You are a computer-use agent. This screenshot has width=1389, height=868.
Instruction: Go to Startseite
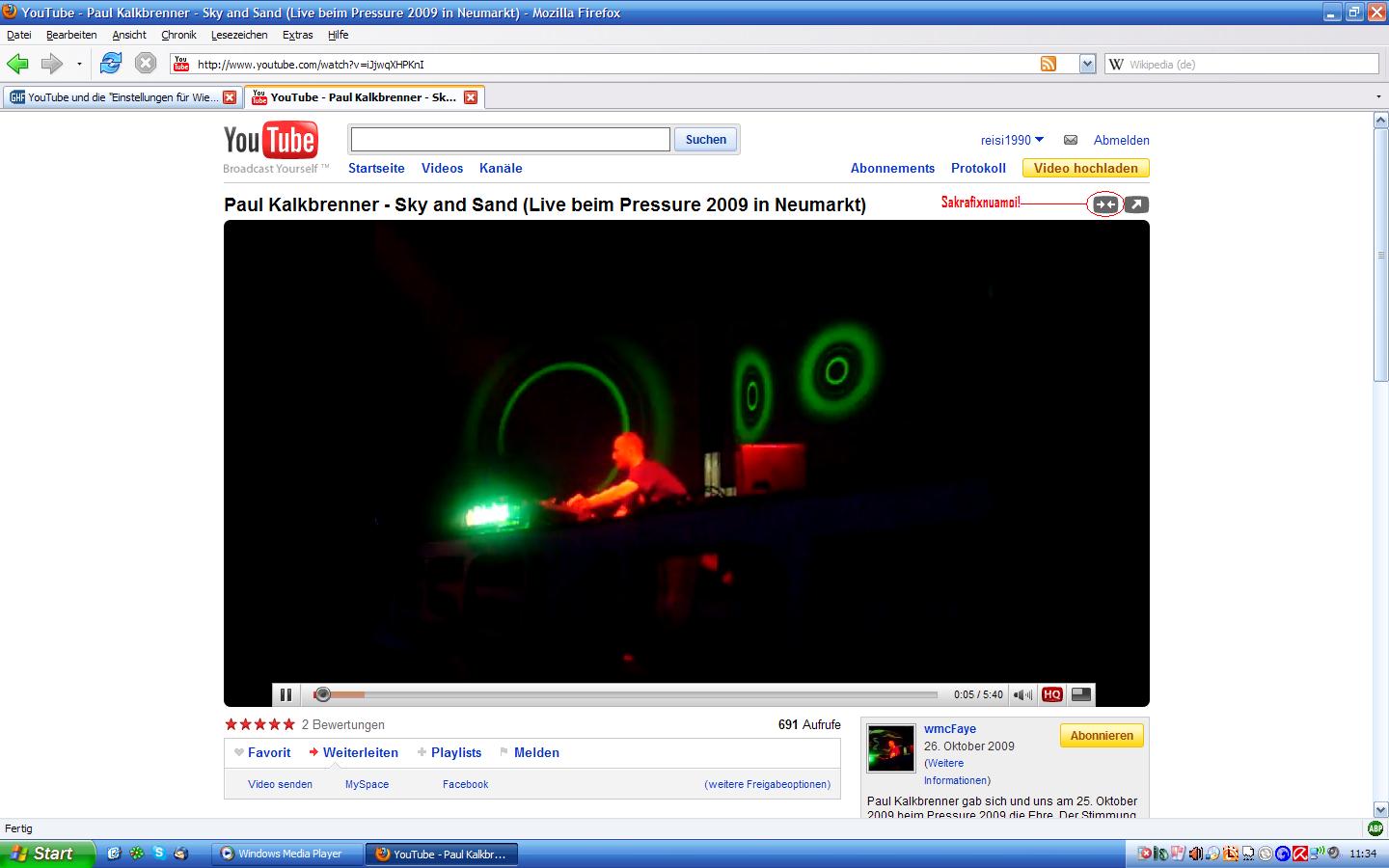(x=376, y=168)
